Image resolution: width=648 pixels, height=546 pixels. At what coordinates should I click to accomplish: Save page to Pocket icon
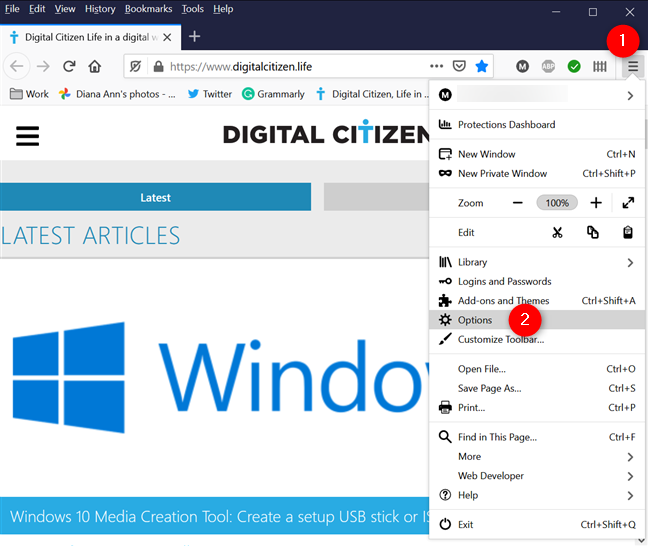(x=459, y=66)
